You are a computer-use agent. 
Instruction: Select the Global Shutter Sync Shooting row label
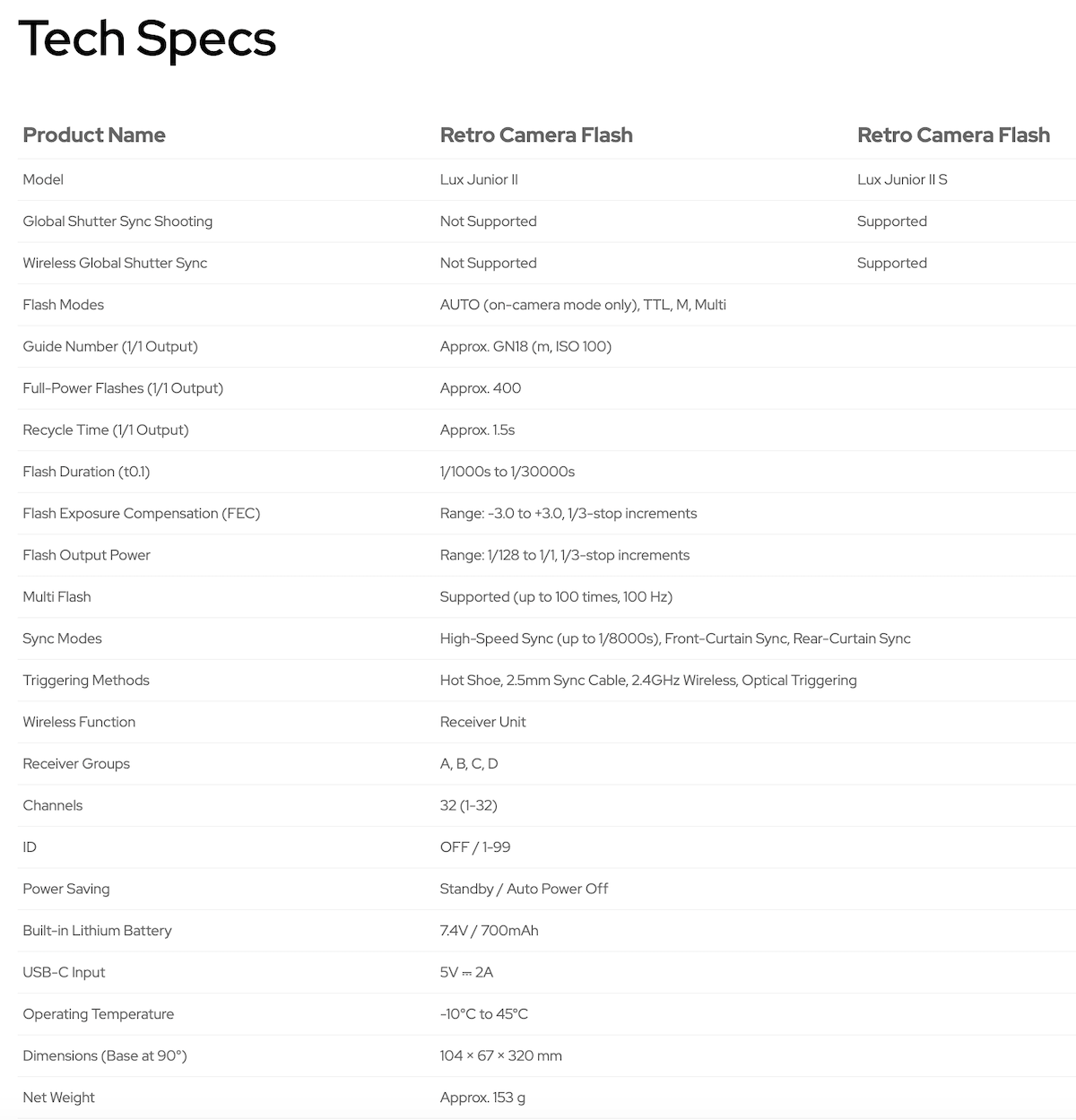117,221
